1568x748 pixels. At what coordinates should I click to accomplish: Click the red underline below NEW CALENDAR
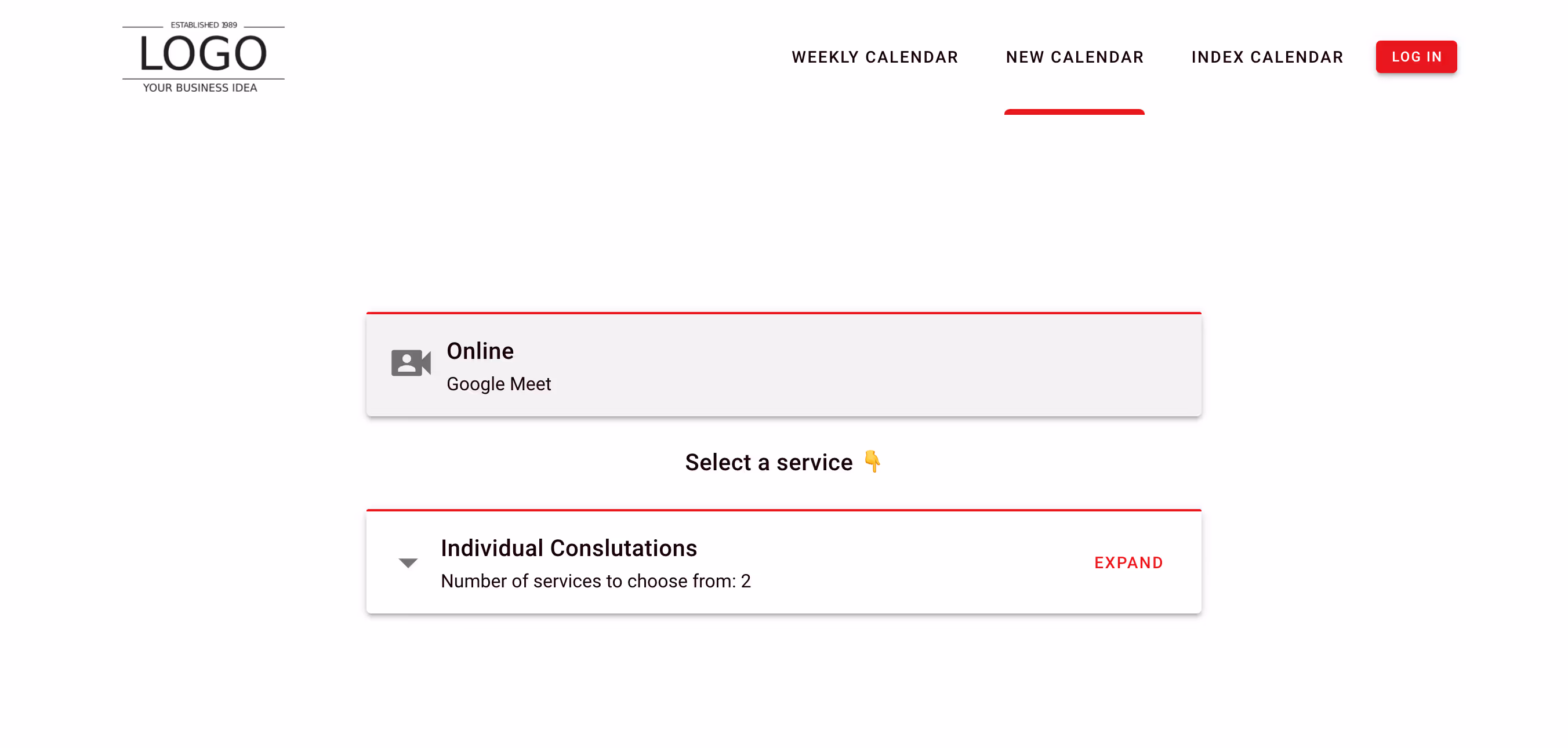1075,112
